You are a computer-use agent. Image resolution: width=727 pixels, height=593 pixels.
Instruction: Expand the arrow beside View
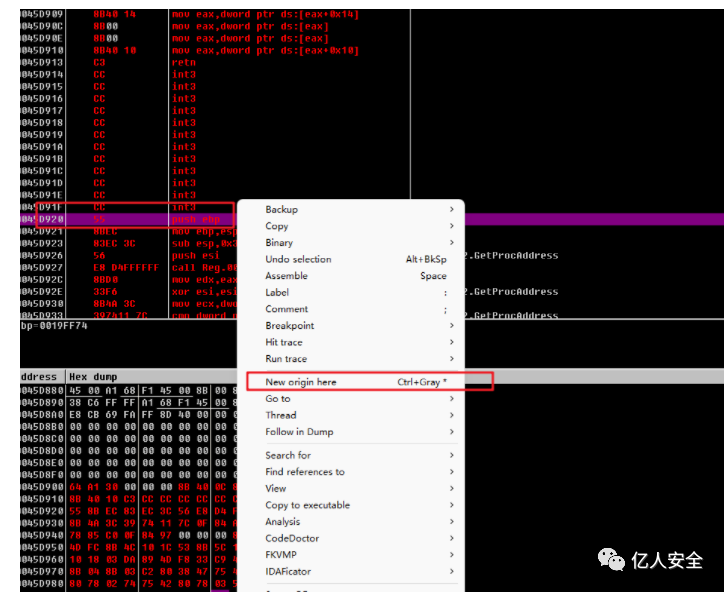click(x=452, y=489)
